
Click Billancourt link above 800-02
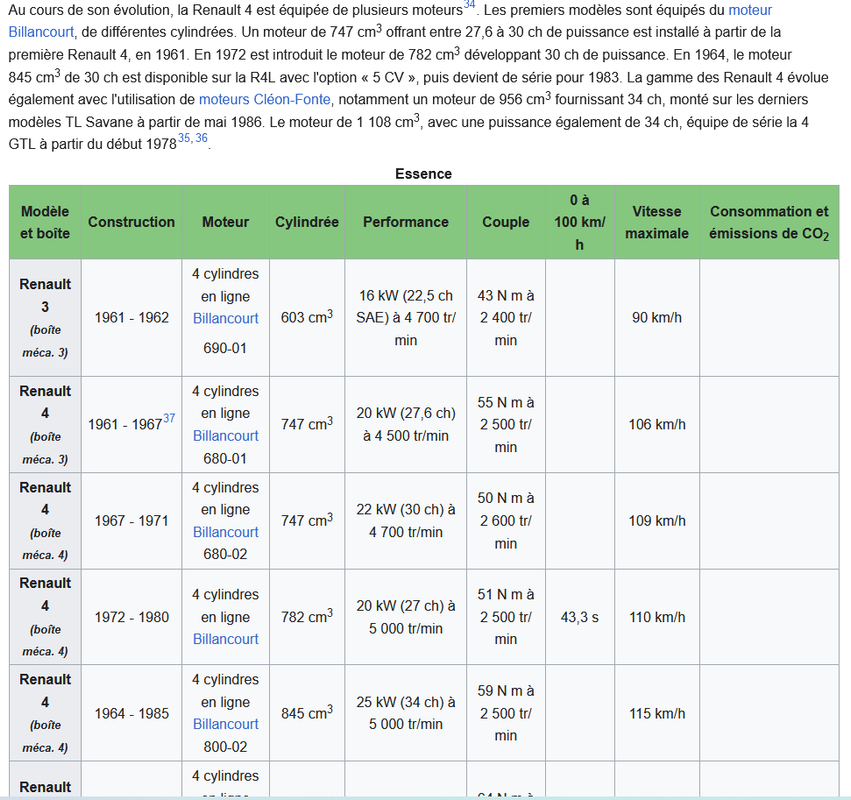(225, 724)
